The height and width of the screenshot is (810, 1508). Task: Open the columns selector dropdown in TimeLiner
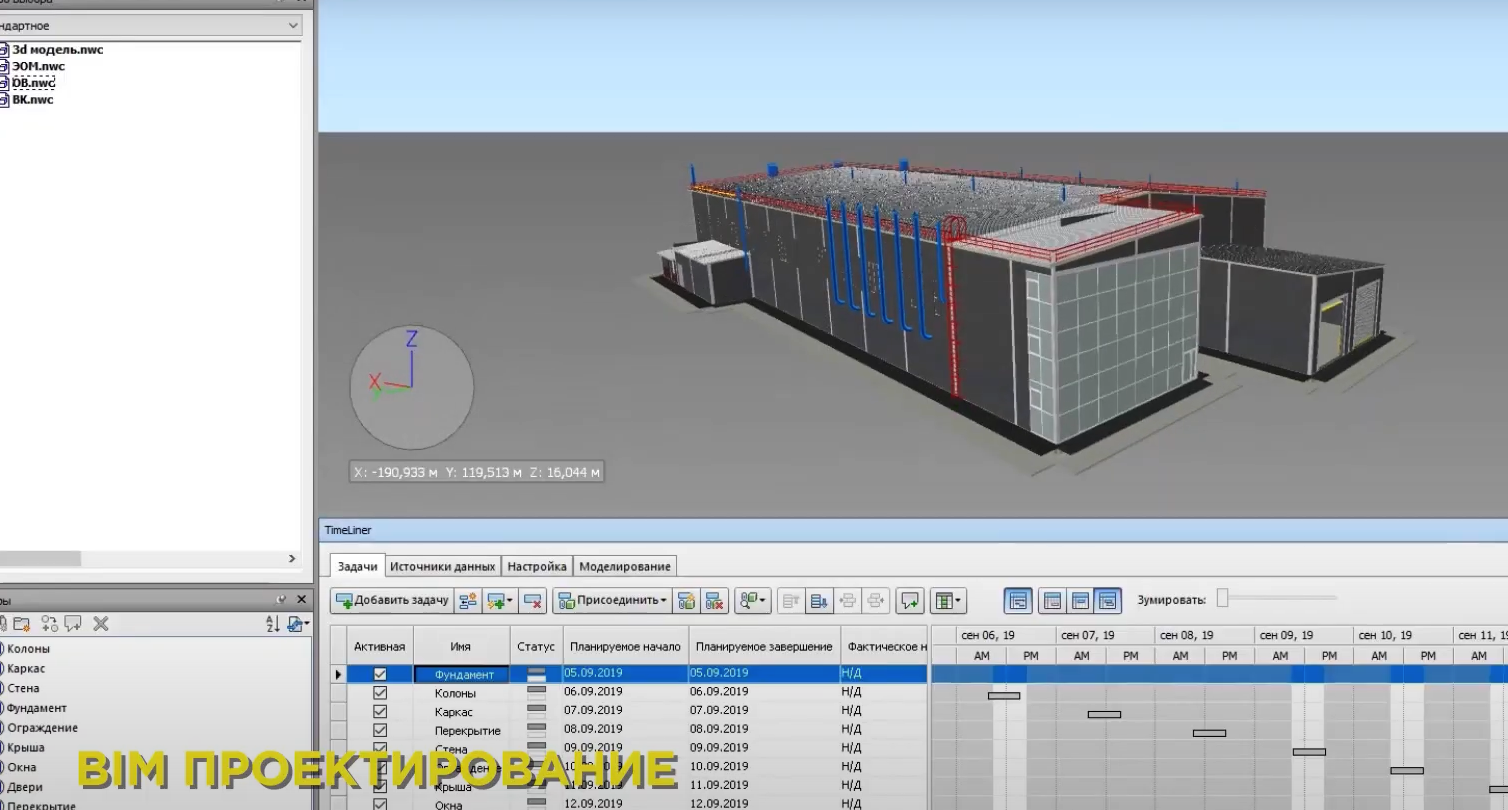click(944, 600)
